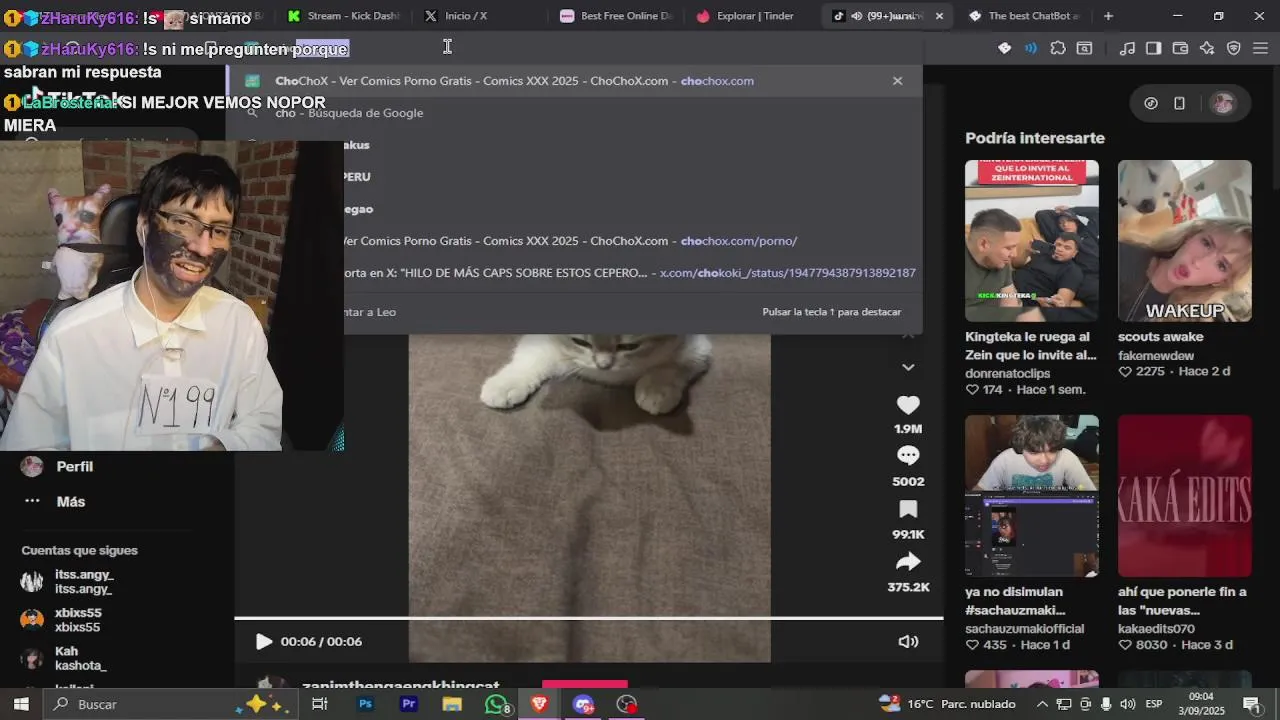Open Premiere Pro from the taskbar
Viewport: 1280px width, 720px height.
[408, 704]
